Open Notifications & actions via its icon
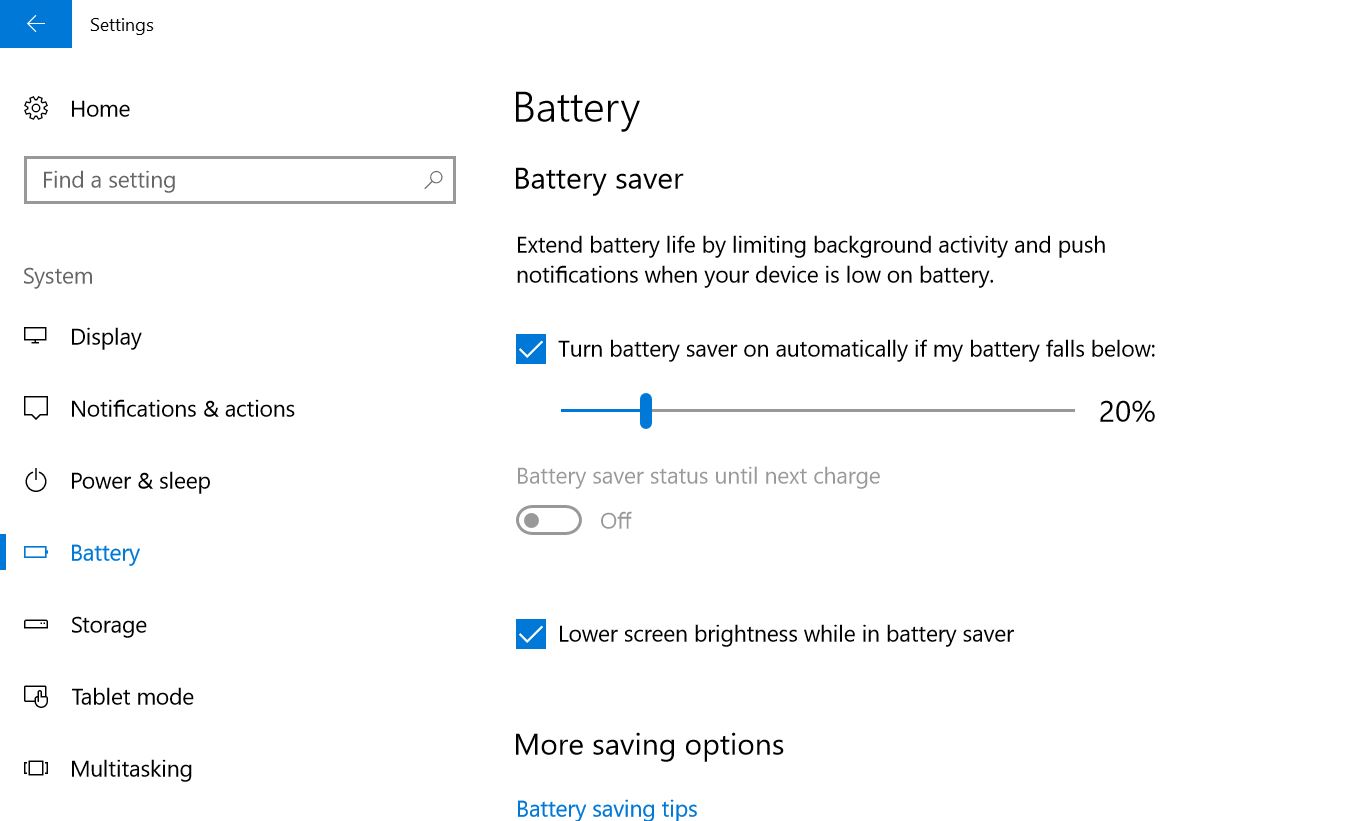The height and width of the screenshot is (821, 1356). click(x=36, y=409)
